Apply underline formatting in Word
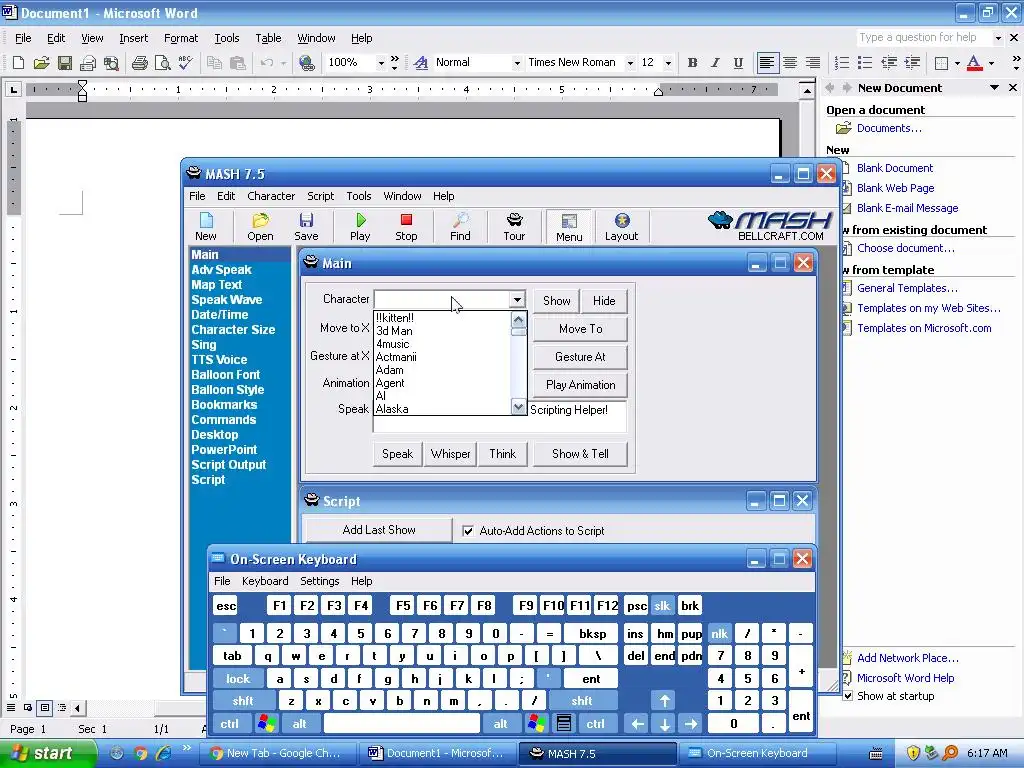Image resolution: width=1024 pixels, height=768 pixels. click(738, 63)
